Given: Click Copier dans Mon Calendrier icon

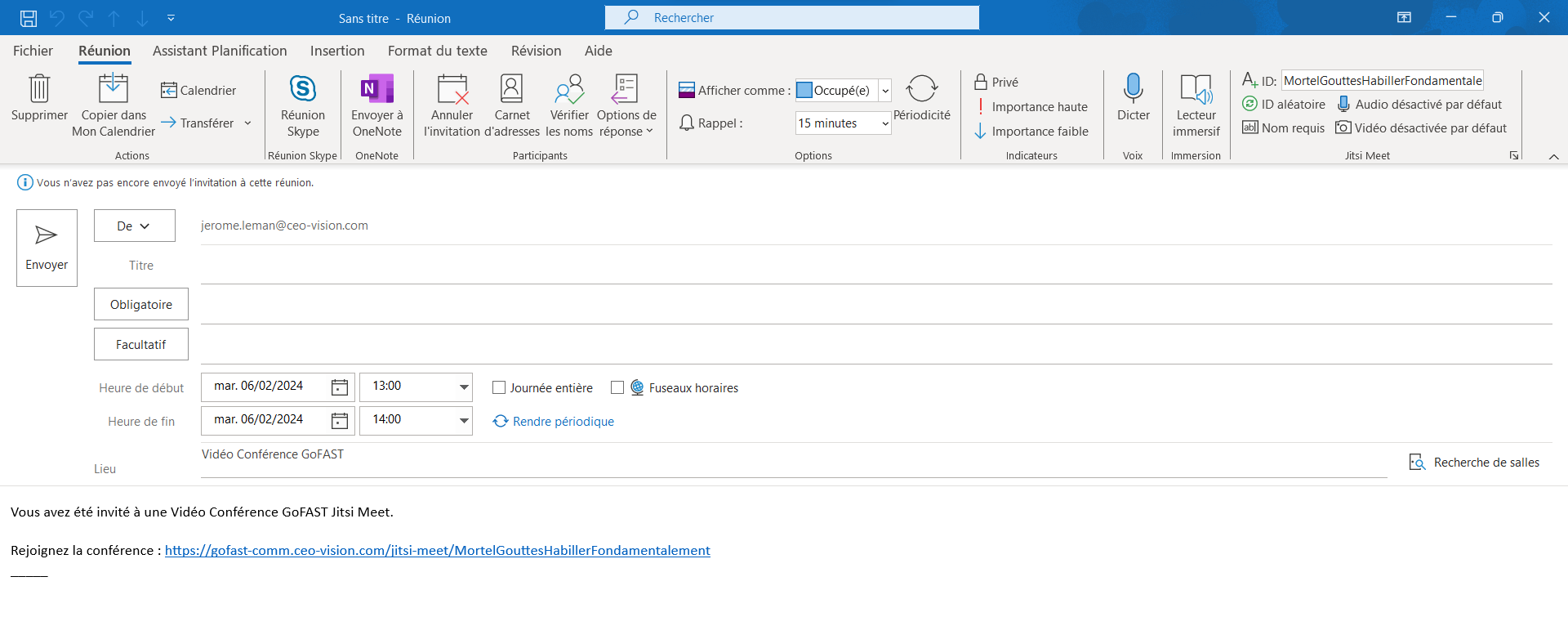Looking at the screenshot, I should (114, 88).
